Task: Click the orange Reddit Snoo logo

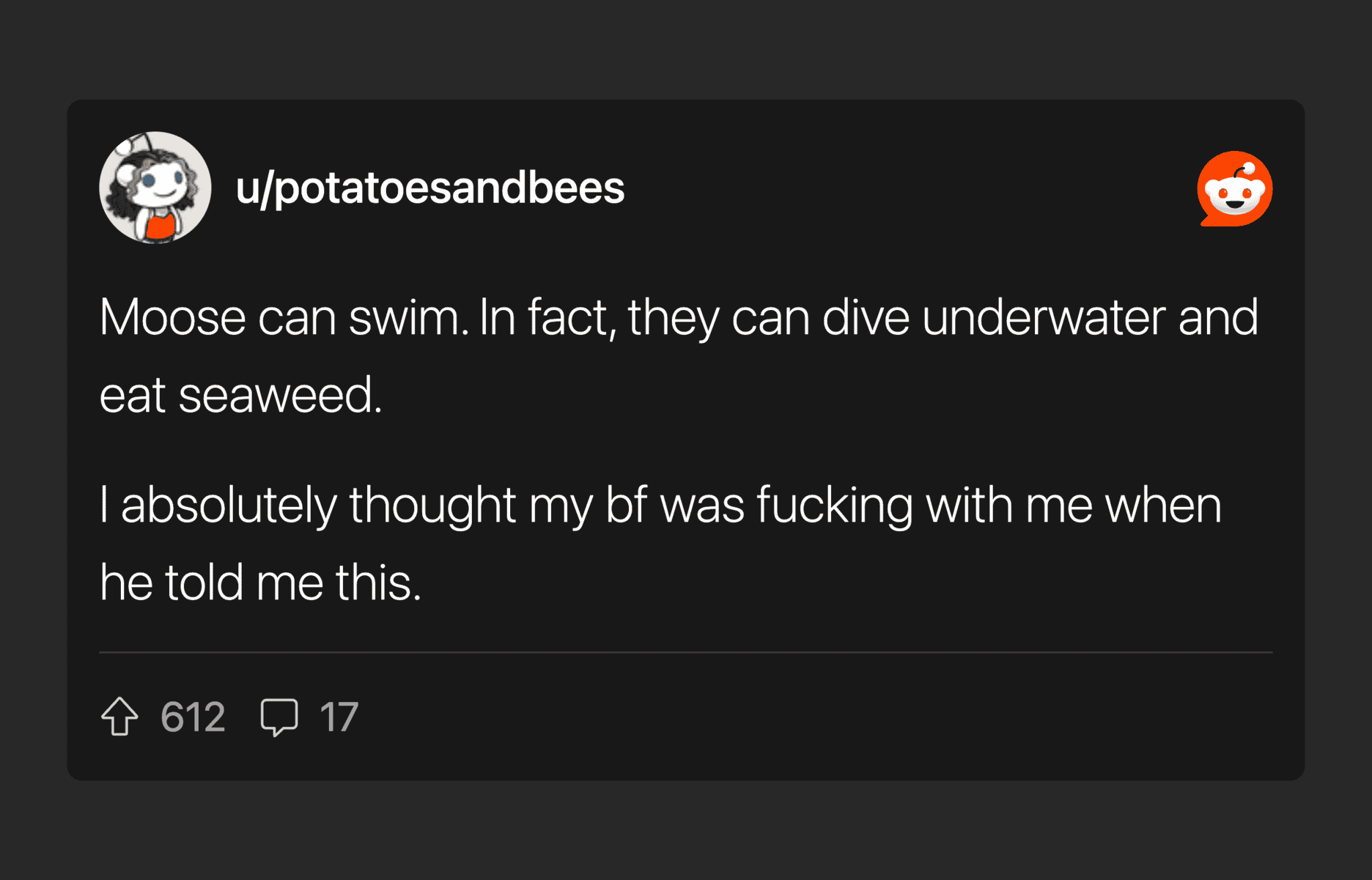Action: 1235,189
